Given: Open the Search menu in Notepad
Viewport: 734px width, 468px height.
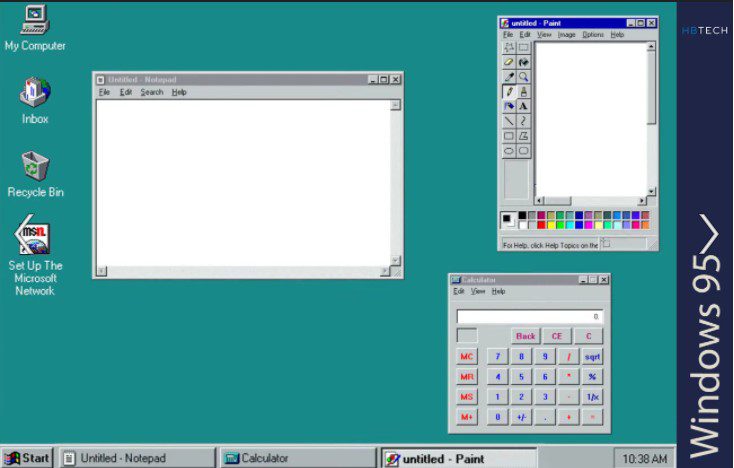Looking at the screenshot, I should click(x=151, y=92).
